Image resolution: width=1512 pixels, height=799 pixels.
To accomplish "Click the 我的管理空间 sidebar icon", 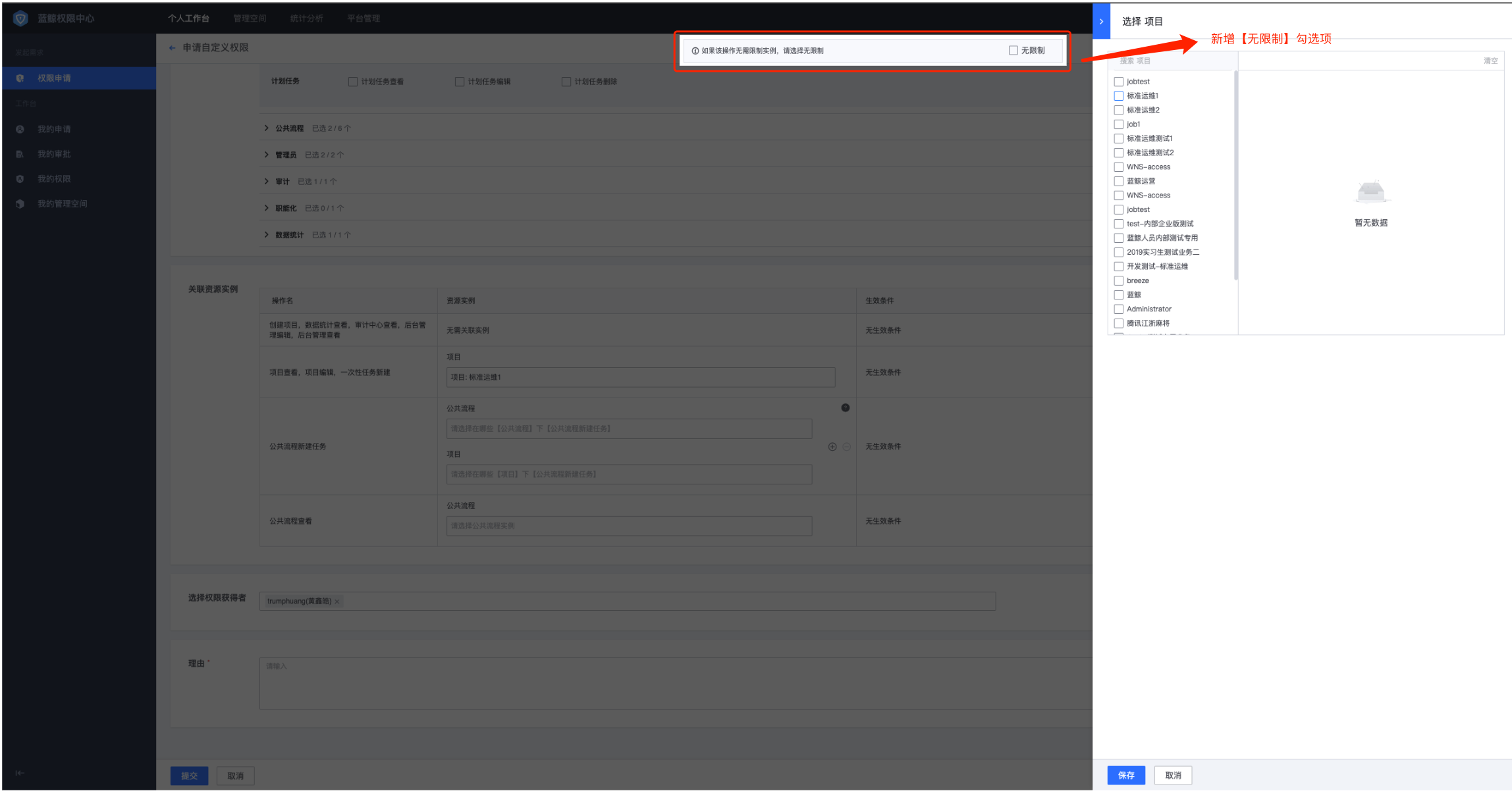I will tap(20, 204).
